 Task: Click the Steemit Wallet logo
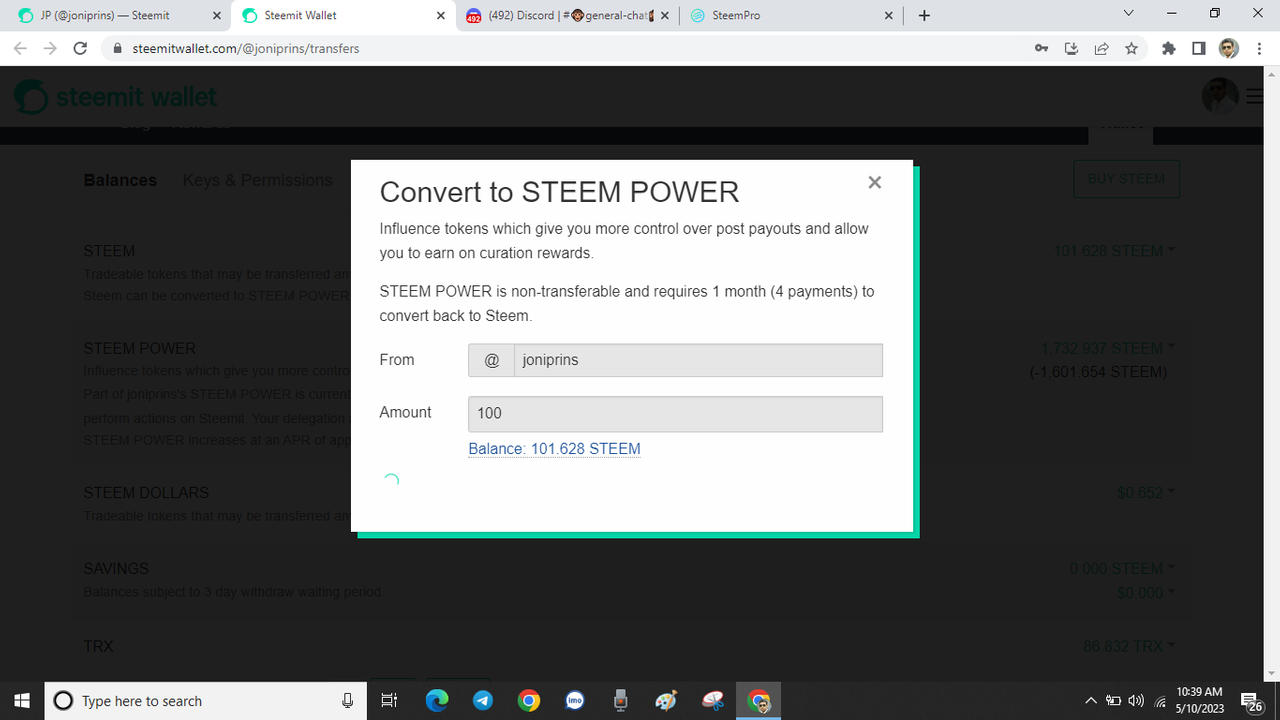116,97
